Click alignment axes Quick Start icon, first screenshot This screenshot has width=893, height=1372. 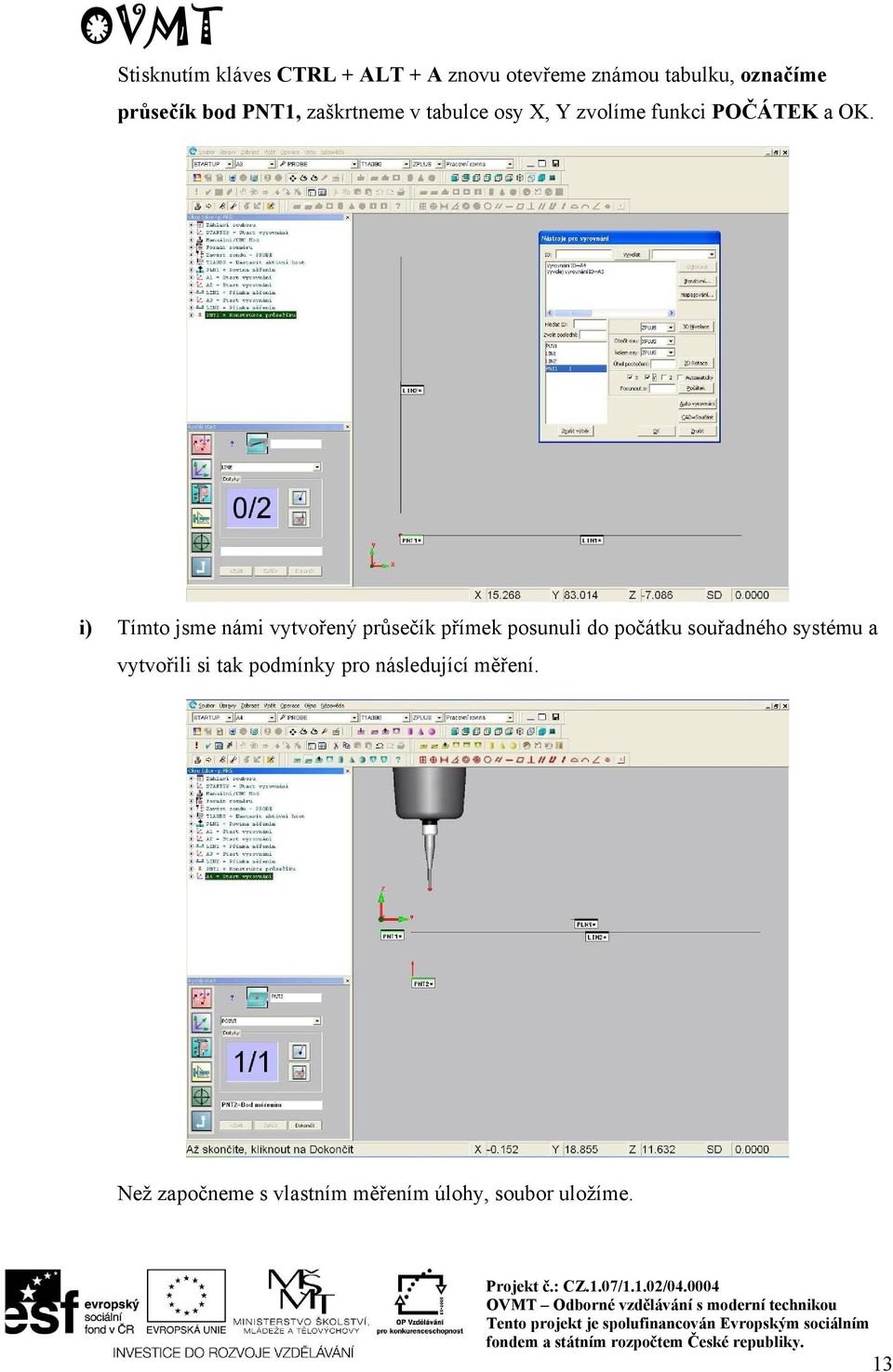pos(201,469)
